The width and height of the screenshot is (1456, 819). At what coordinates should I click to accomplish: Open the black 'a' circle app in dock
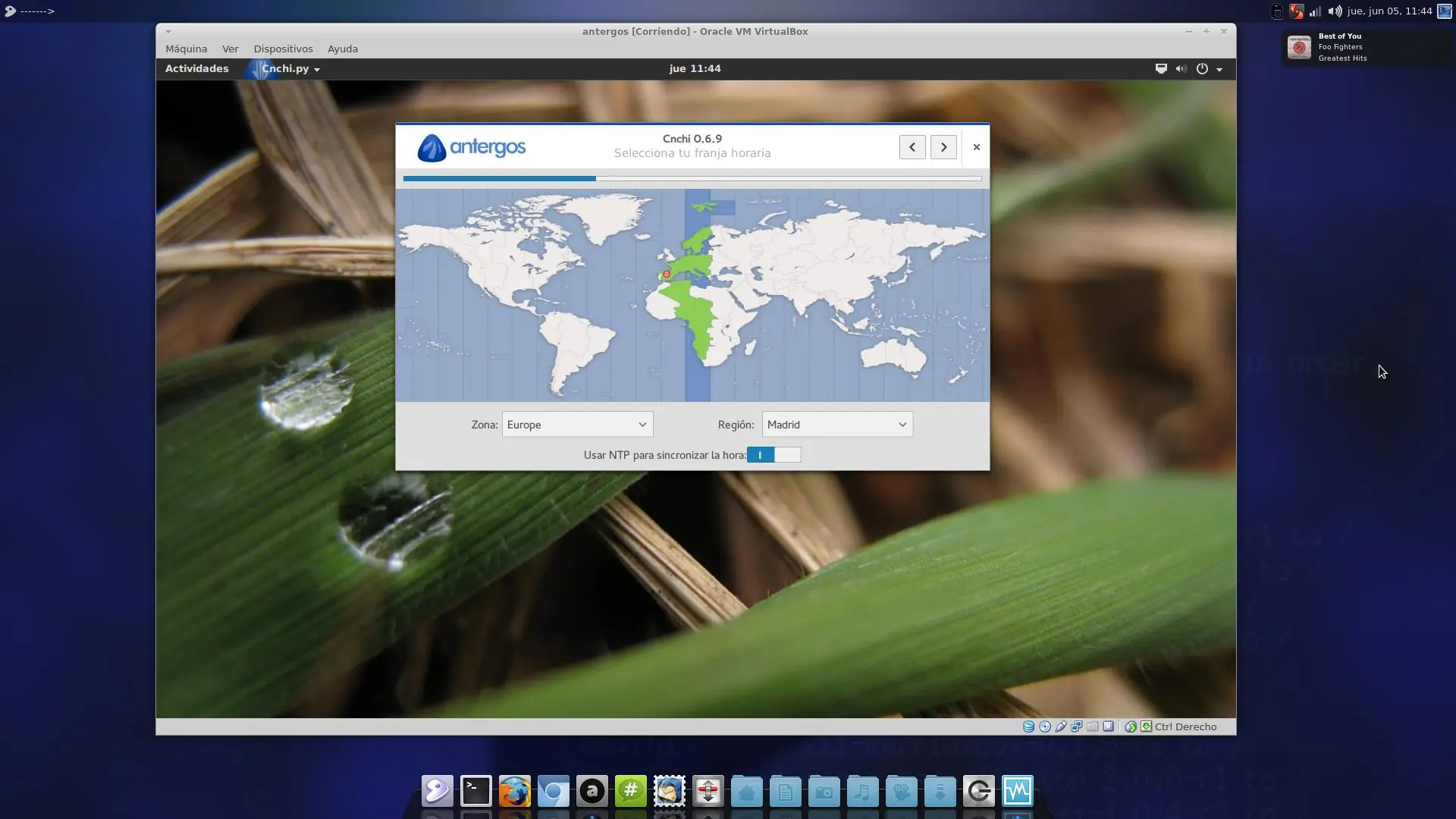coord(592,791)
